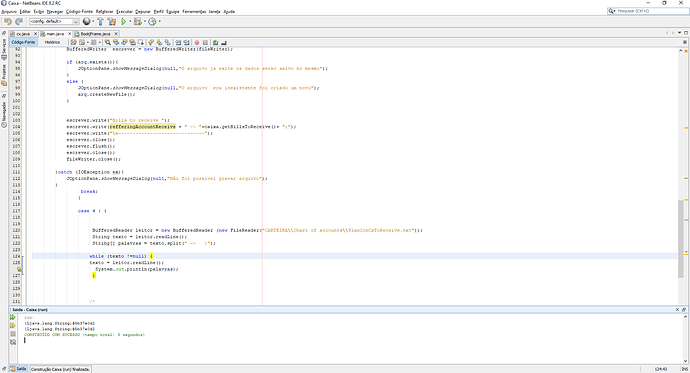Open the Depurar menu
The height and width of the screenshot is (373, 690).
[143, 11]
